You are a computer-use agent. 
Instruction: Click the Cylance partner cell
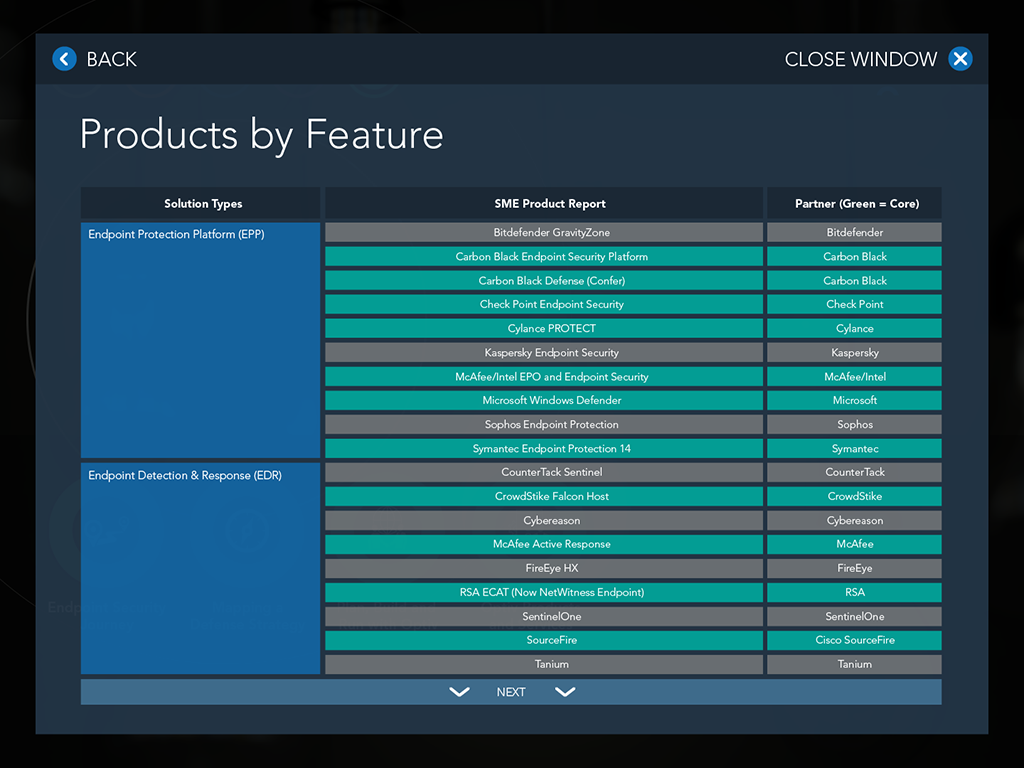(x=854, y=328)
